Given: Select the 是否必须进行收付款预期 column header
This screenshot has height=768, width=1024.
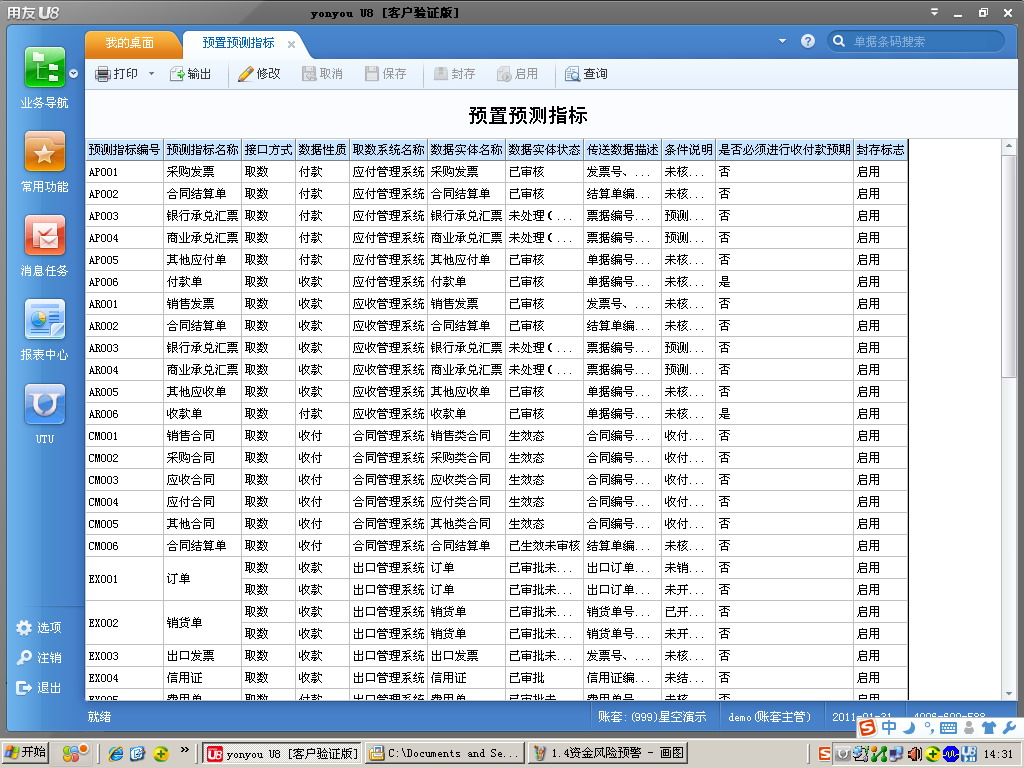Looking at the screenshot, I should (x=784, y=150).
